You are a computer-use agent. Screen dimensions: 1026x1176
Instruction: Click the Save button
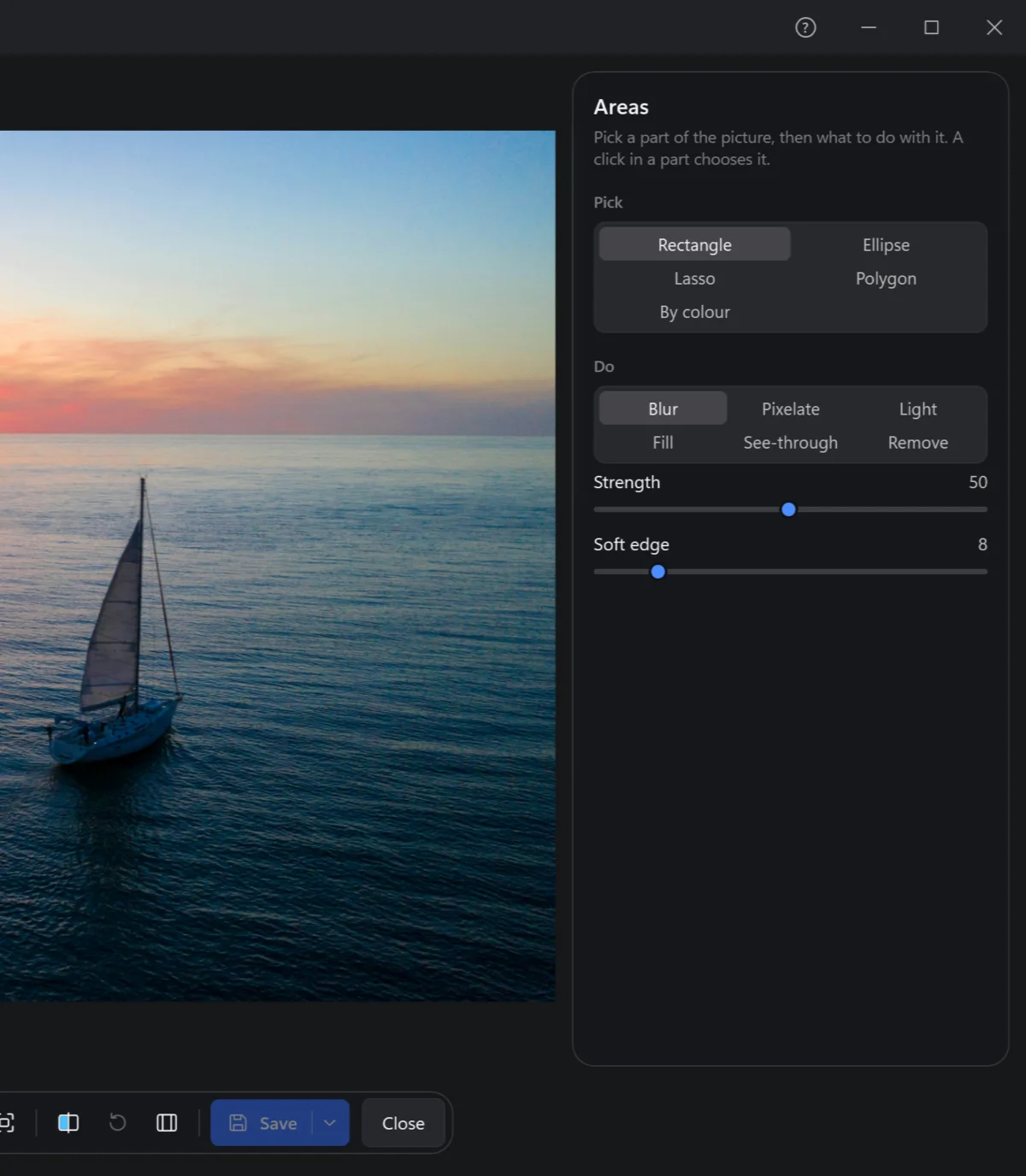(x=262, y=1122)
